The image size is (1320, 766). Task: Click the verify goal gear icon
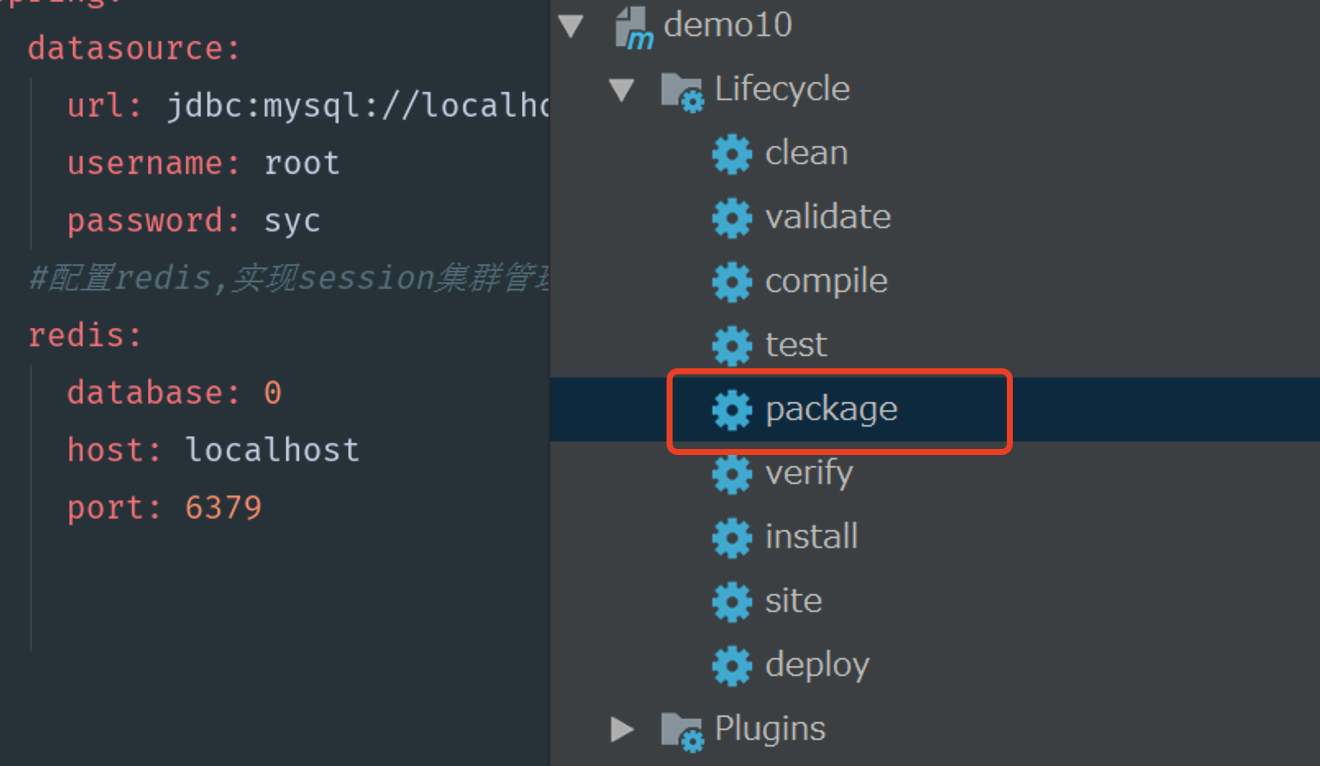coord(731,474)
